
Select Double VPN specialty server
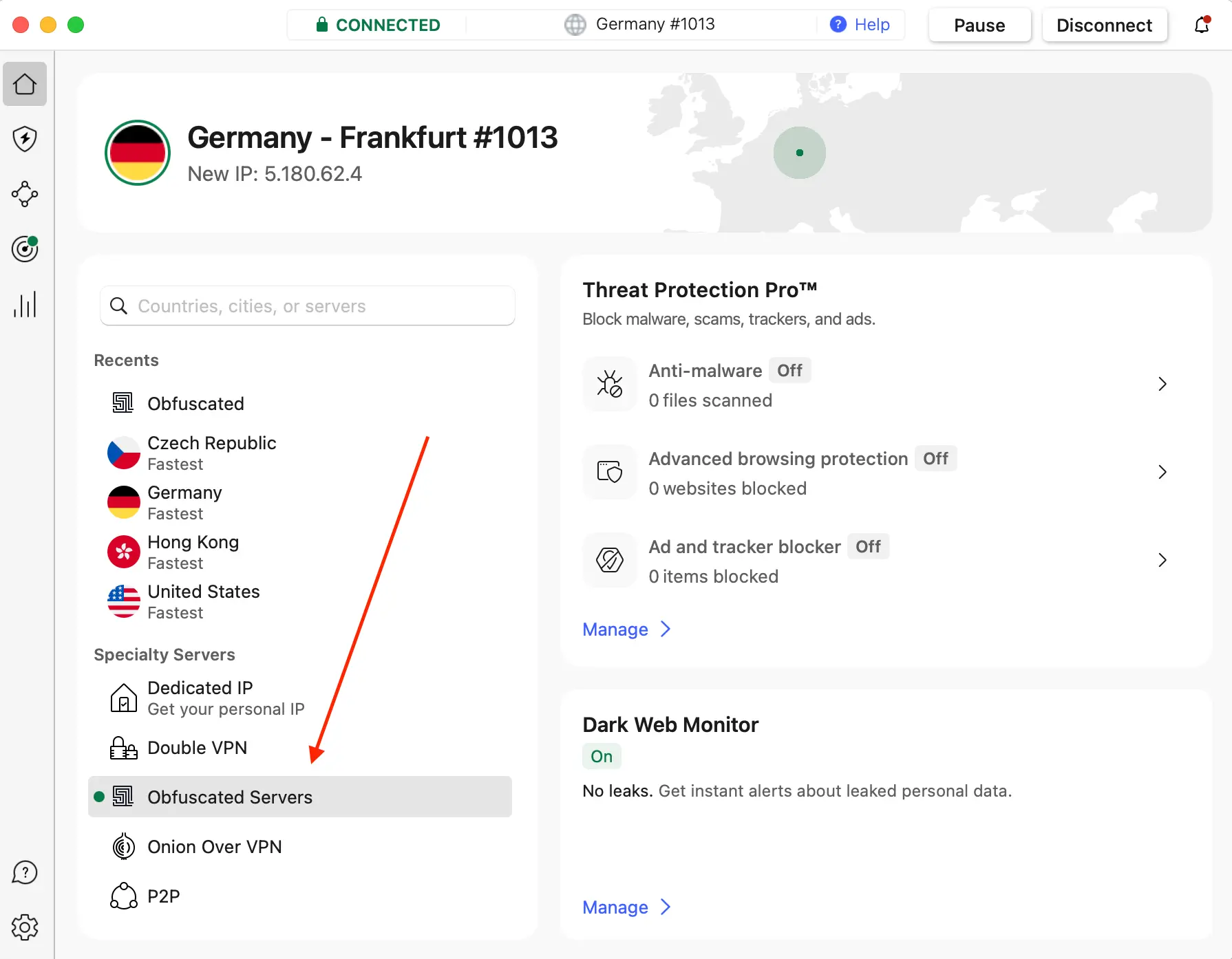point(197,748)
